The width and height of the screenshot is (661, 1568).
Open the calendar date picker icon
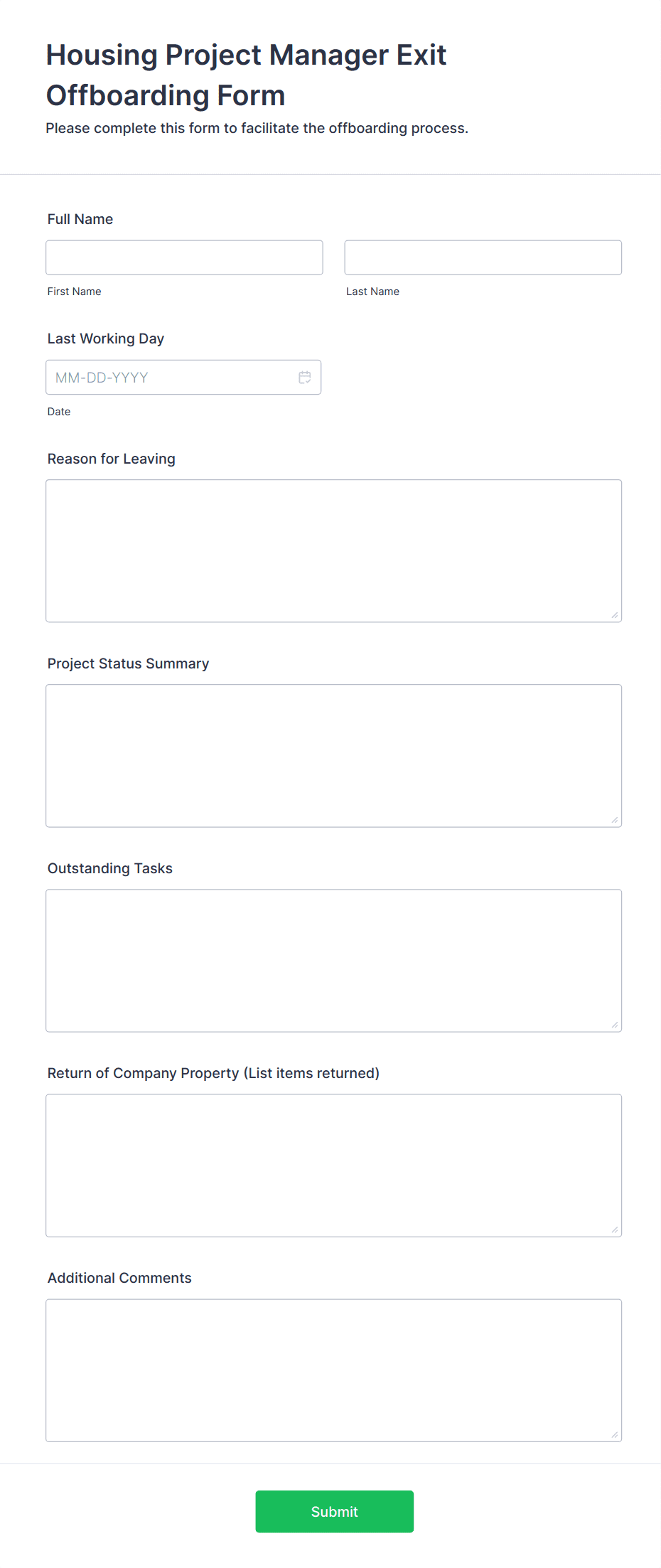click(304, 377)
